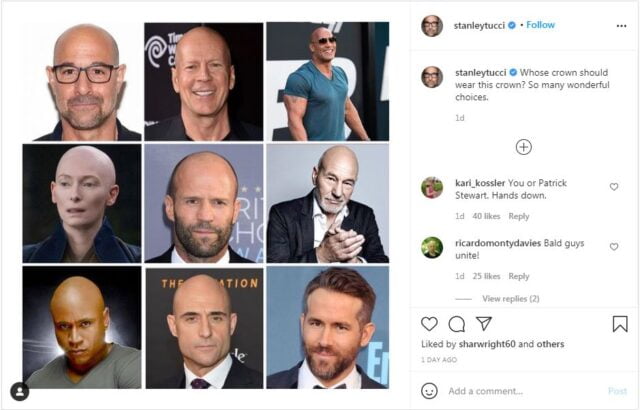Open stanleytucci's profile picture in post header
The image size is (640, 410).
(x=432, y=25)
